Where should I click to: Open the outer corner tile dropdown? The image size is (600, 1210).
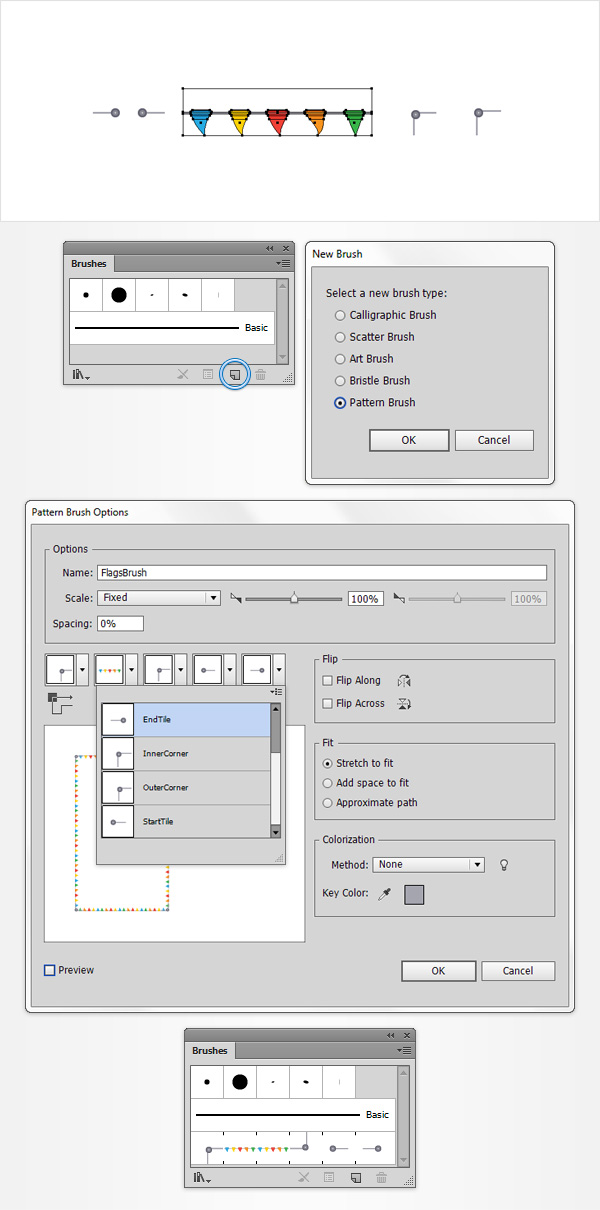click(82, 669)
